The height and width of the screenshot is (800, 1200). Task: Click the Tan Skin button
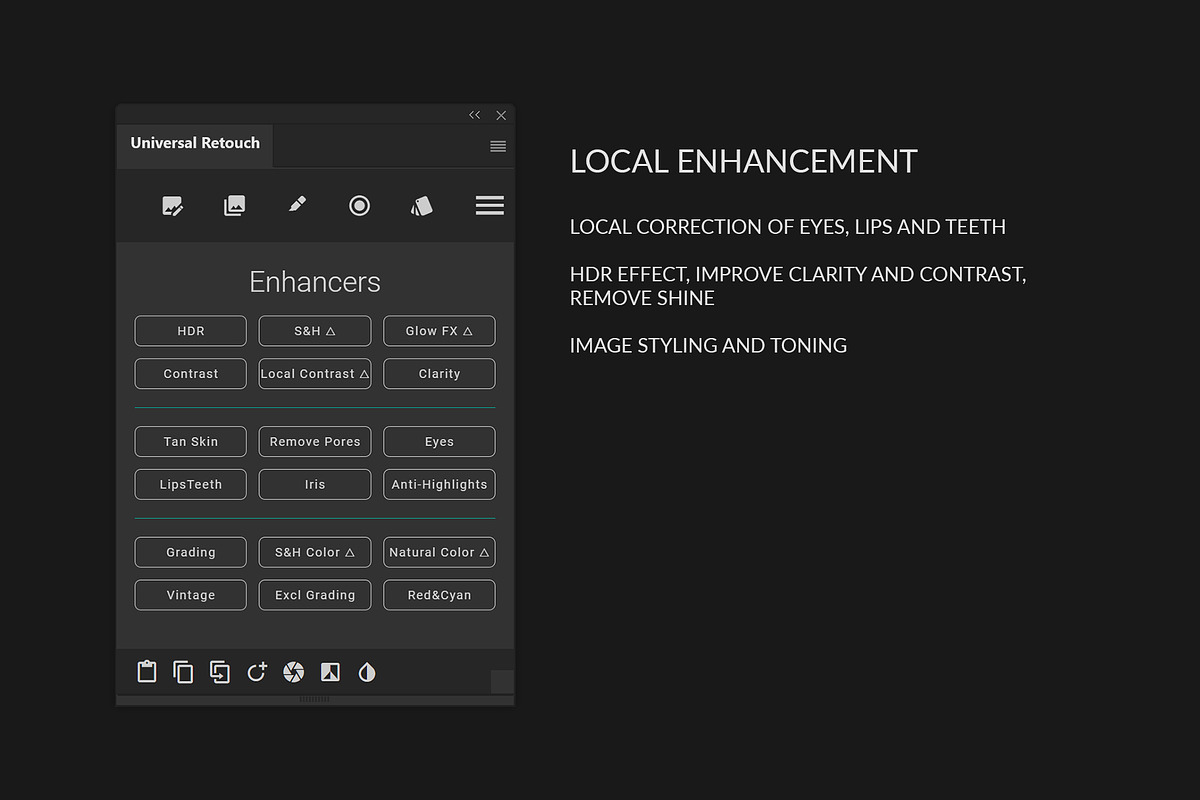(191, 442)
